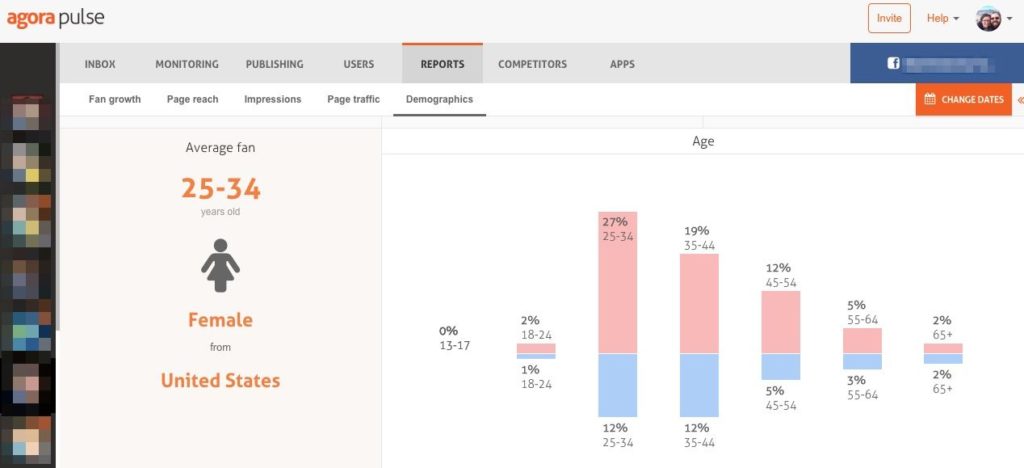Click the sidebar vertical scrollbar
1024x468 pixels.
[x=57, y=186]
